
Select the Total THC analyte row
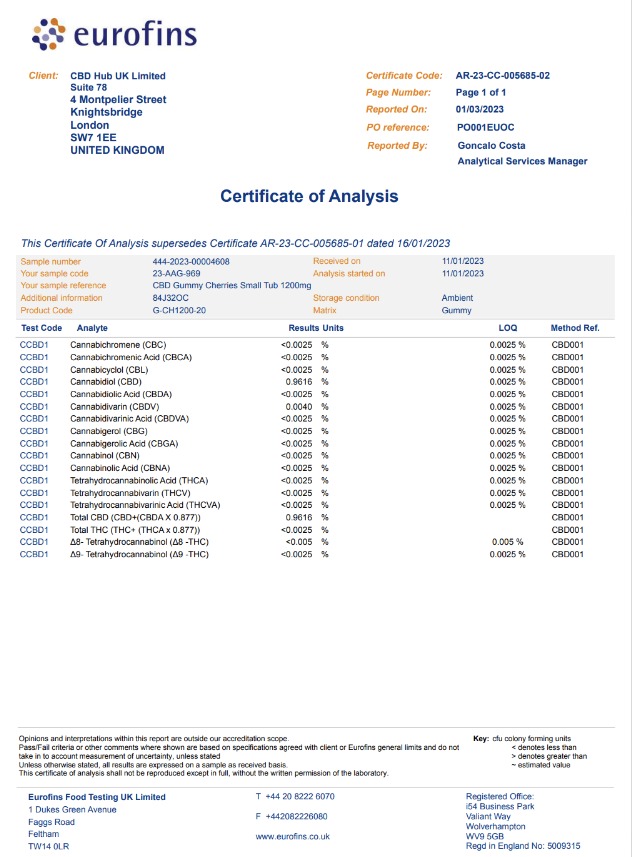[x=135, y=529]
